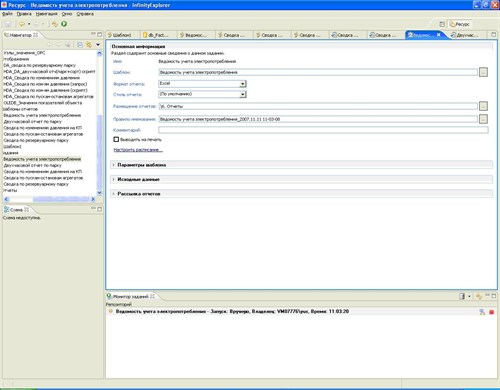The width and height of the screenshot is (500, 390).
Task: Switch to the Шаблон1 editor tab
Action: coord(122,35)
